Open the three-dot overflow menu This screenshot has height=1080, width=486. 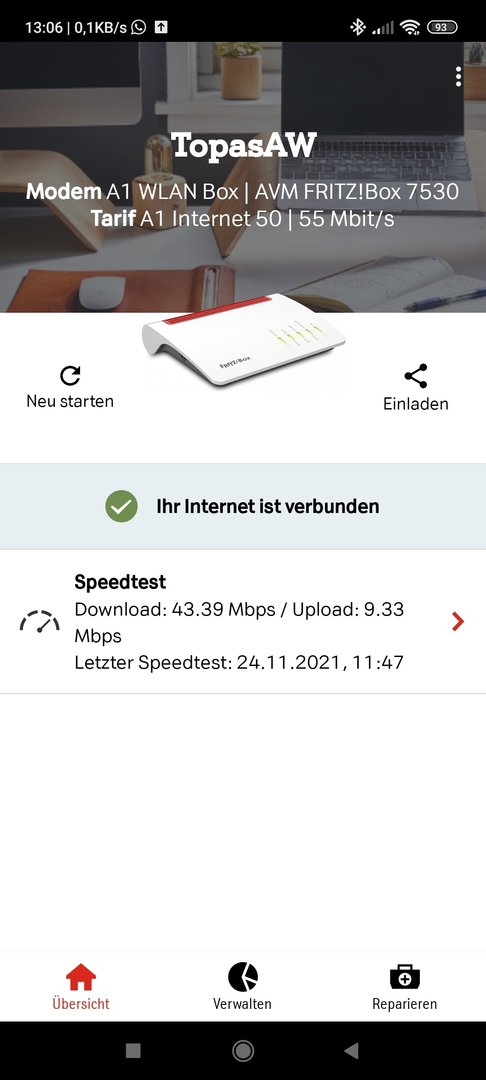pyautogui.click(x=458, y=76)
